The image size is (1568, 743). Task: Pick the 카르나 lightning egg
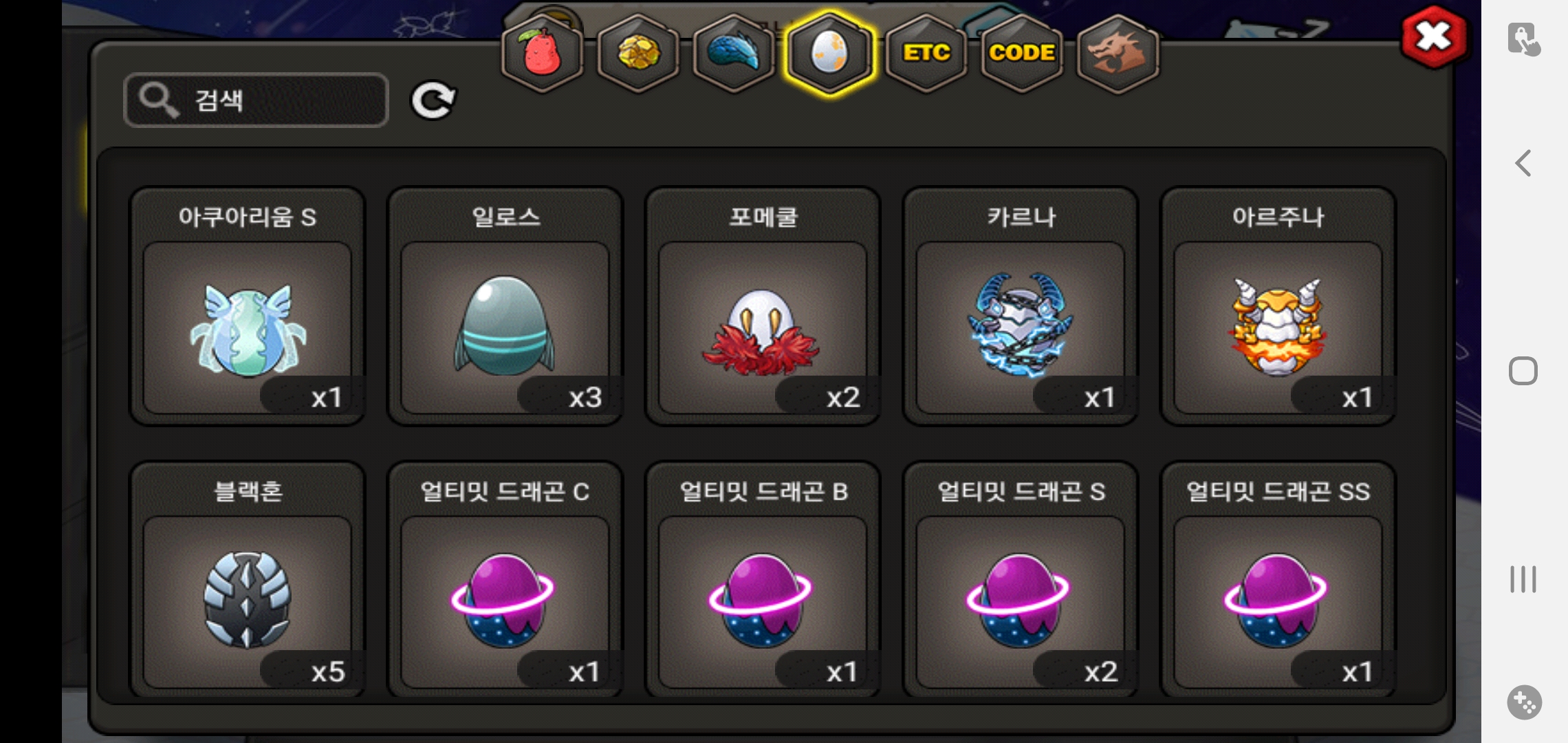pos(1021,307)
